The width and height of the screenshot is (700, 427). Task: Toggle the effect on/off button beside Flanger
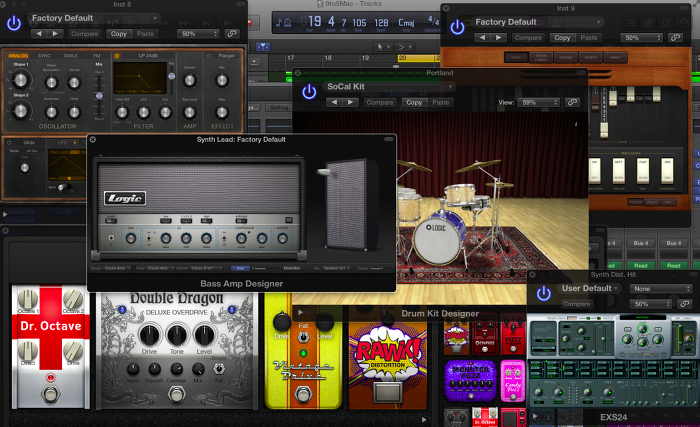pos(208,56)
